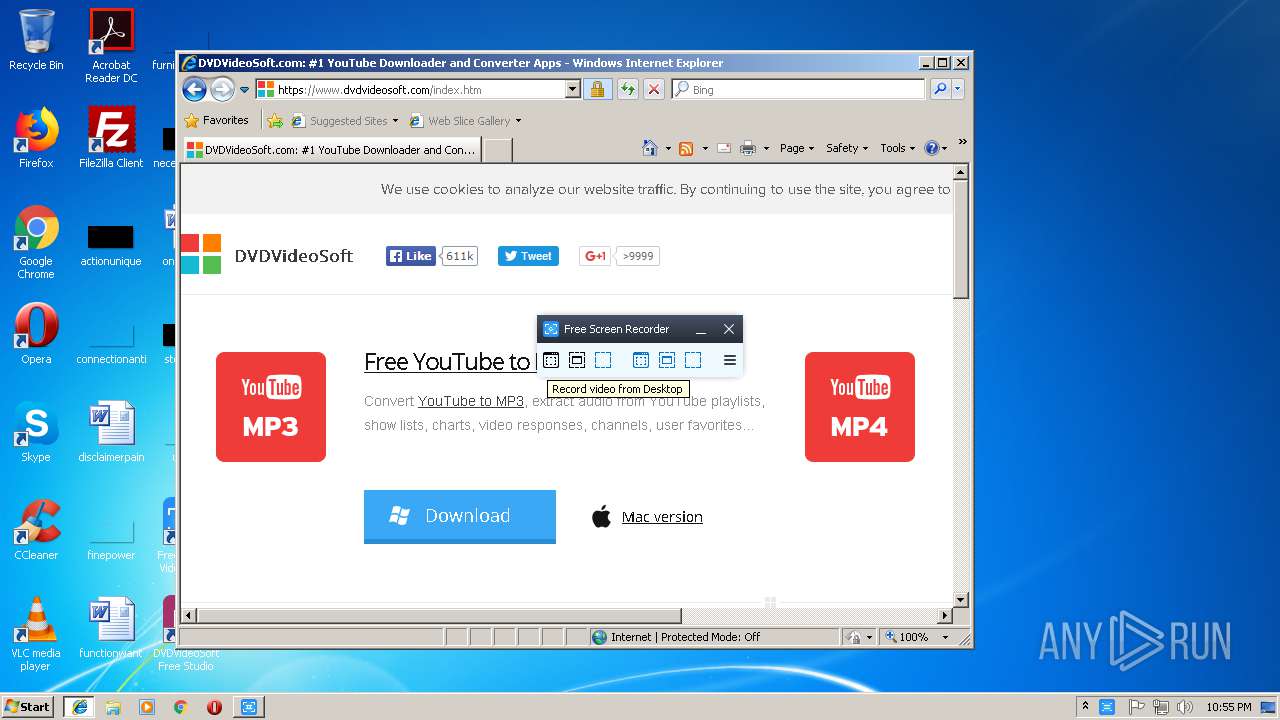Click the IE Home icon
The image size is (1280, 720).
(650, 148)
